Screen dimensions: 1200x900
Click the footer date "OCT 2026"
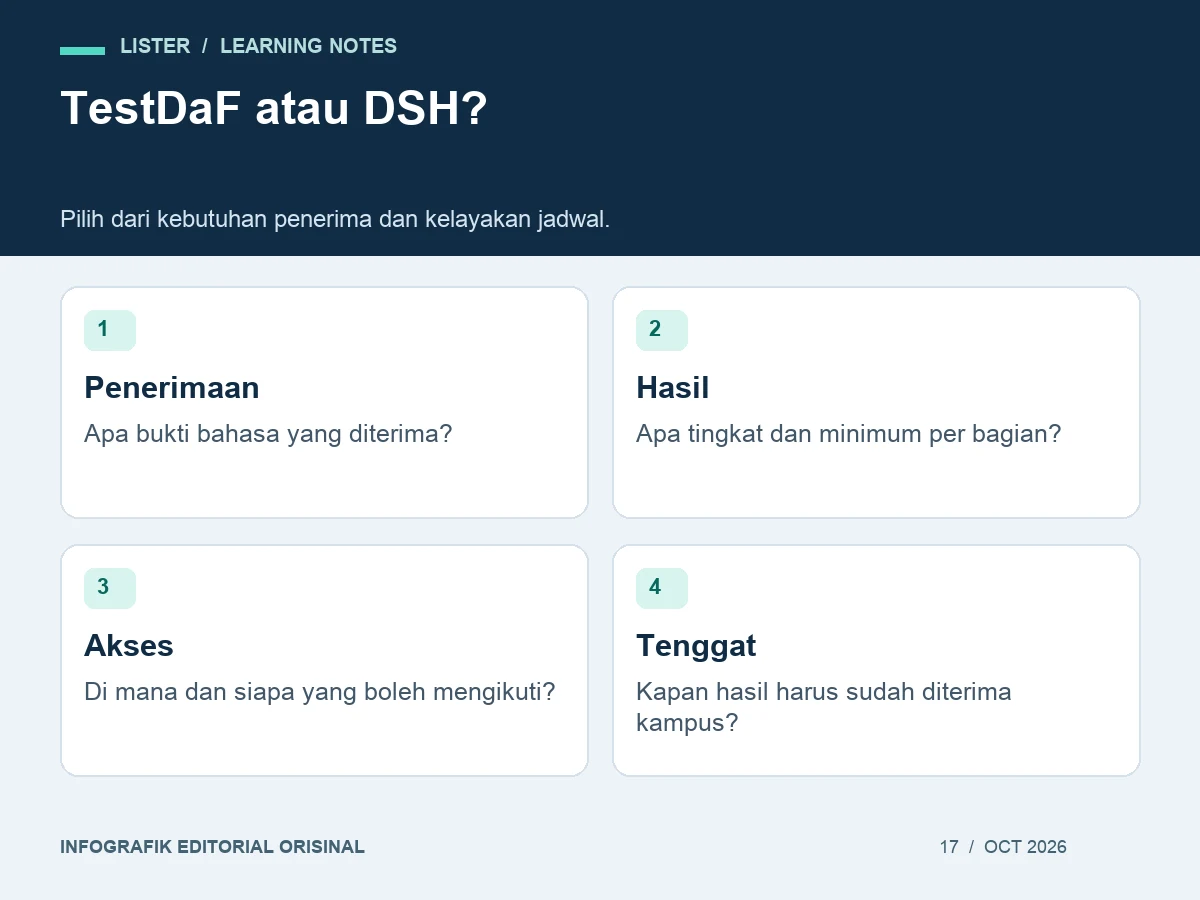coord(1025,847)
